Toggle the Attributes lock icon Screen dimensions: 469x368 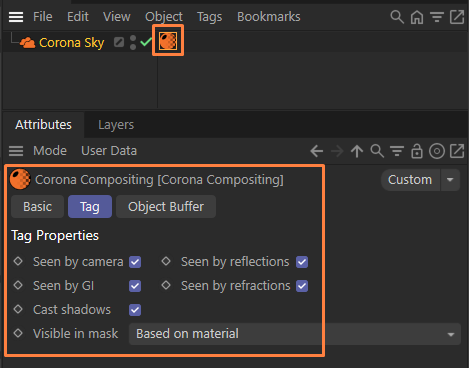click(417, 151)
